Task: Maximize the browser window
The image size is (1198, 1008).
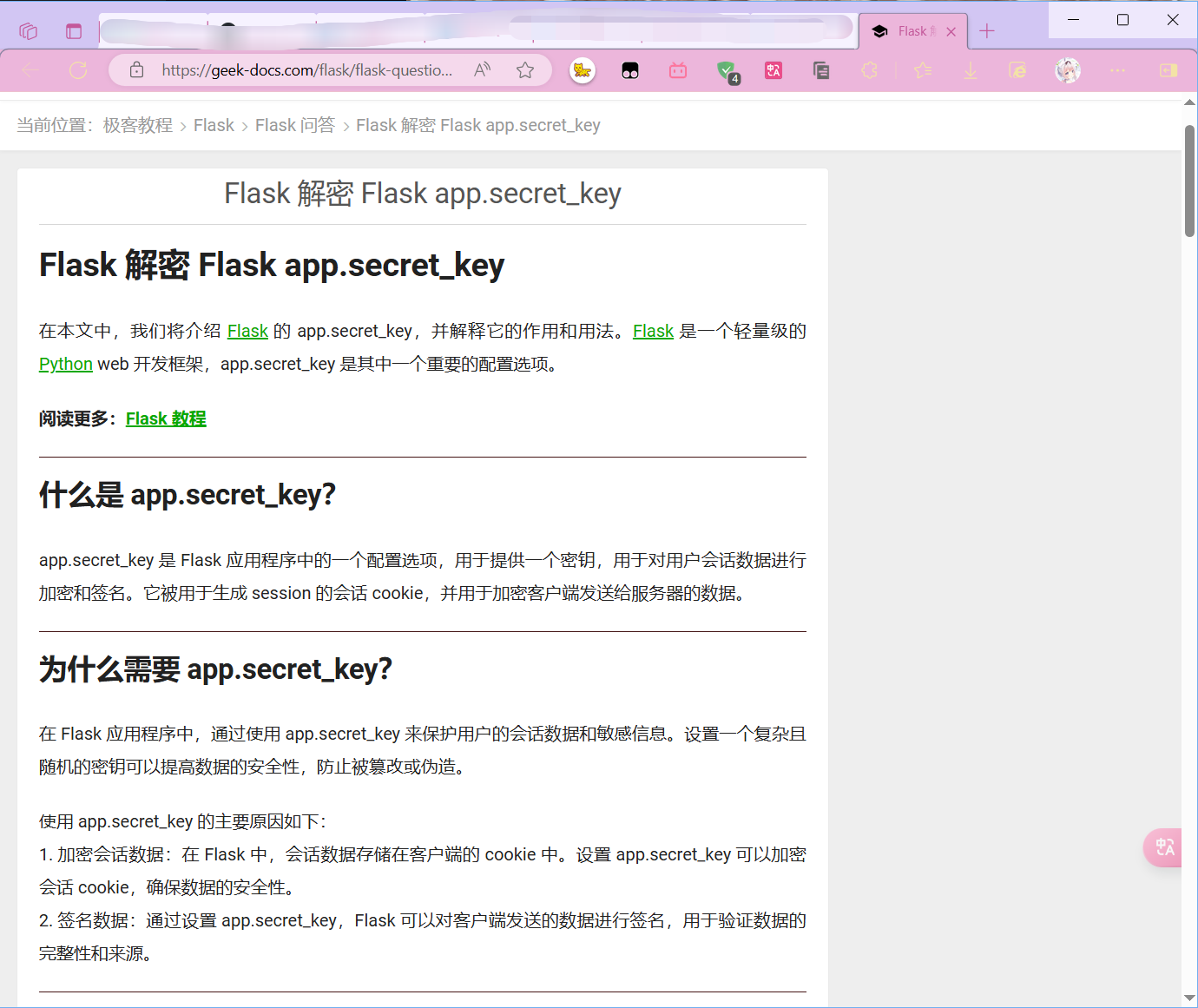Action: [1122, 19]
